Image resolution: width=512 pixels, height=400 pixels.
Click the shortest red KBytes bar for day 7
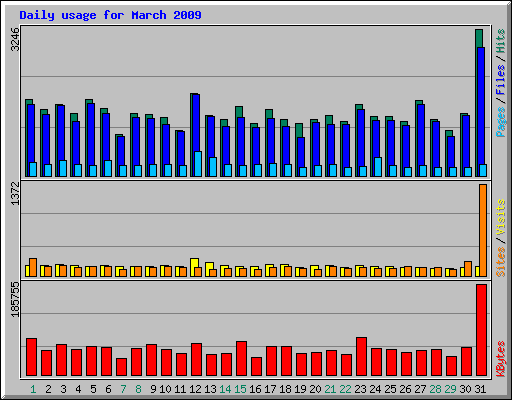[x=122, y=367]
